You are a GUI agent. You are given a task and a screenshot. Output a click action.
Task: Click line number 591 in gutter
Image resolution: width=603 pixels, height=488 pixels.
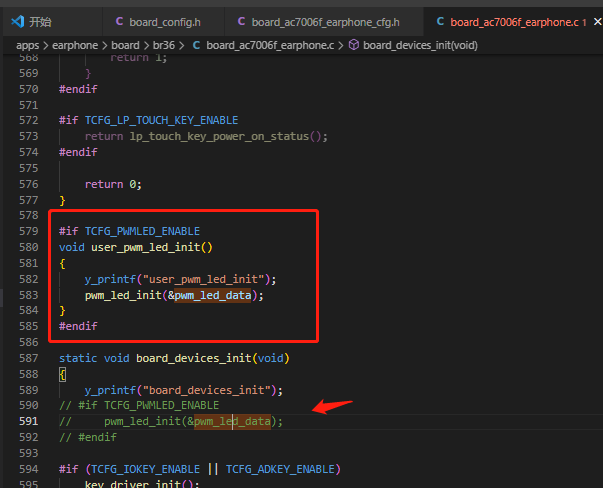click(29, 421)
